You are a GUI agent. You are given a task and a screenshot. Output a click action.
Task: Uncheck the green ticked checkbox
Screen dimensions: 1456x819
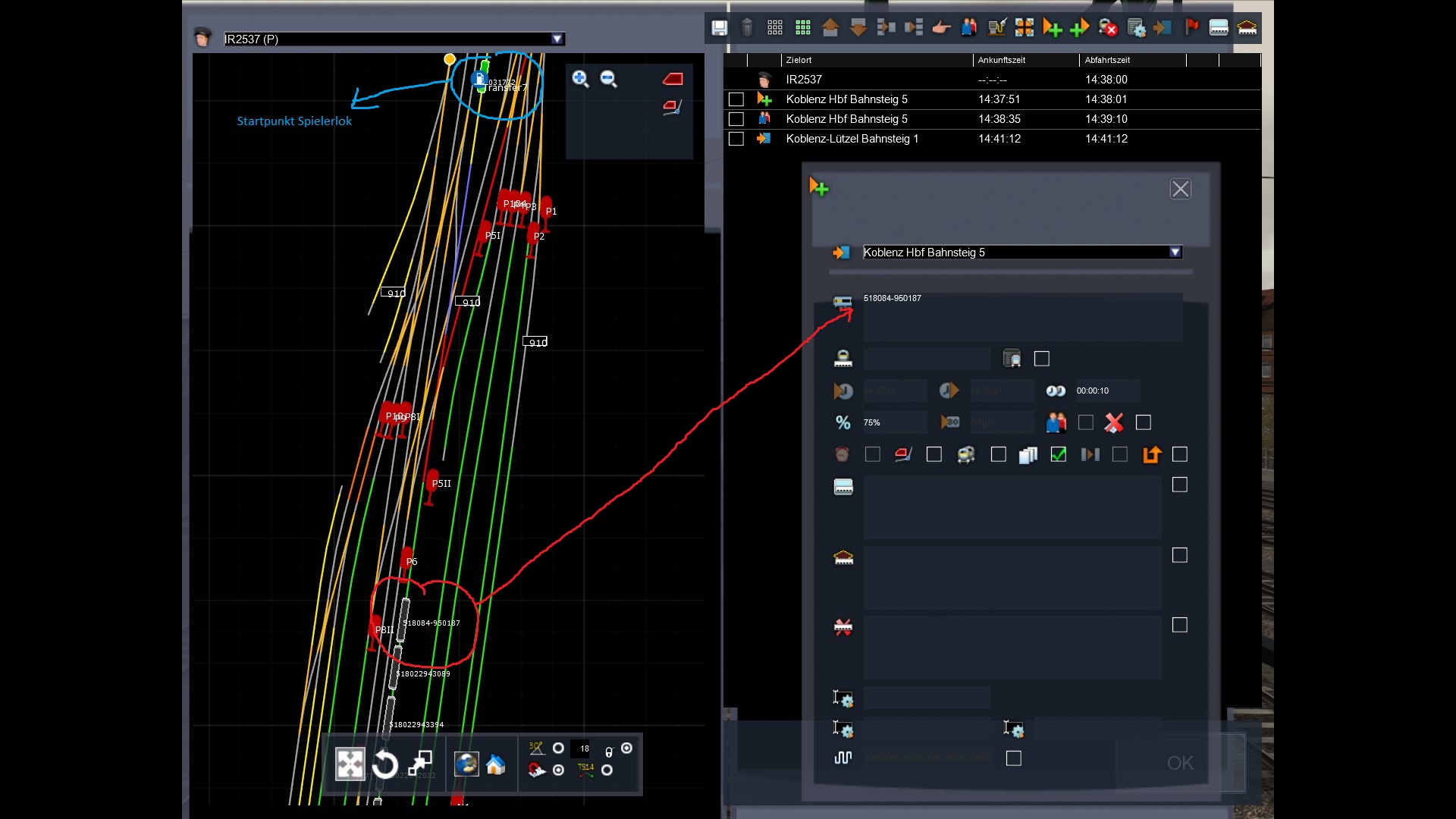[x=1058, y=454]
